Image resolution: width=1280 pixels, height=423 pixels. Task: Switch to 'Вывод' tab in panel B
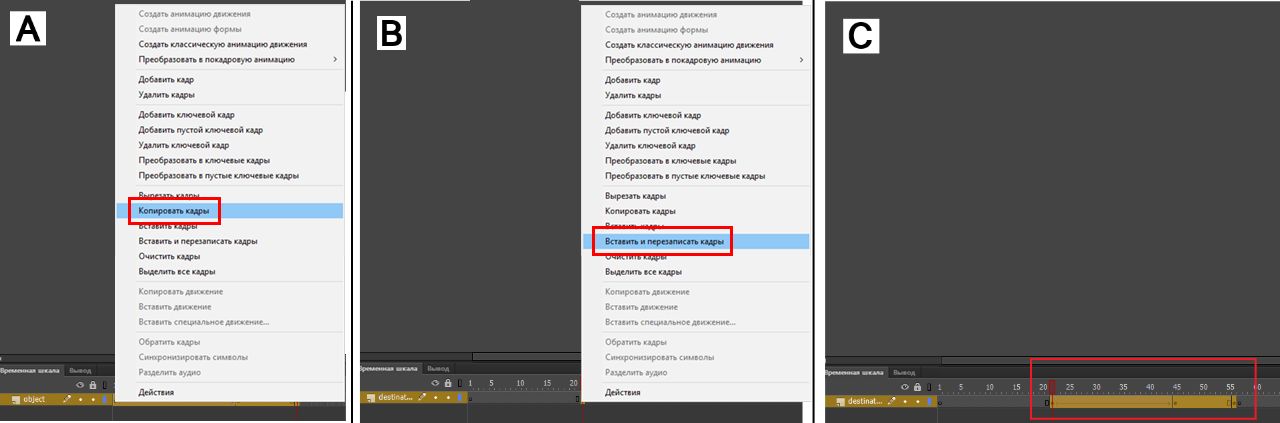pos(438,368)
